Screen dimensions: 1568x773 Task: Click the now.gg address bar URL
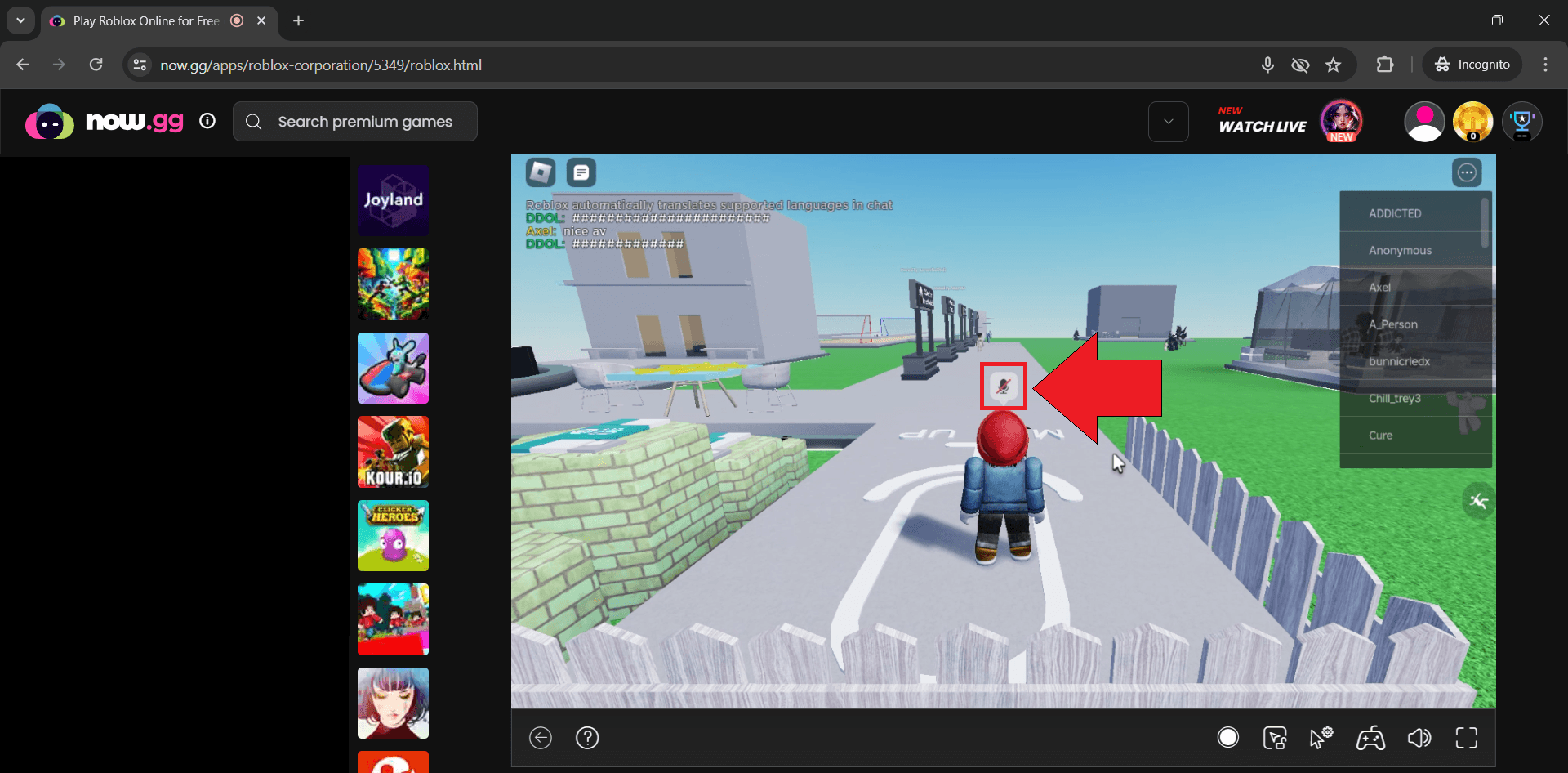click(321, 65)
